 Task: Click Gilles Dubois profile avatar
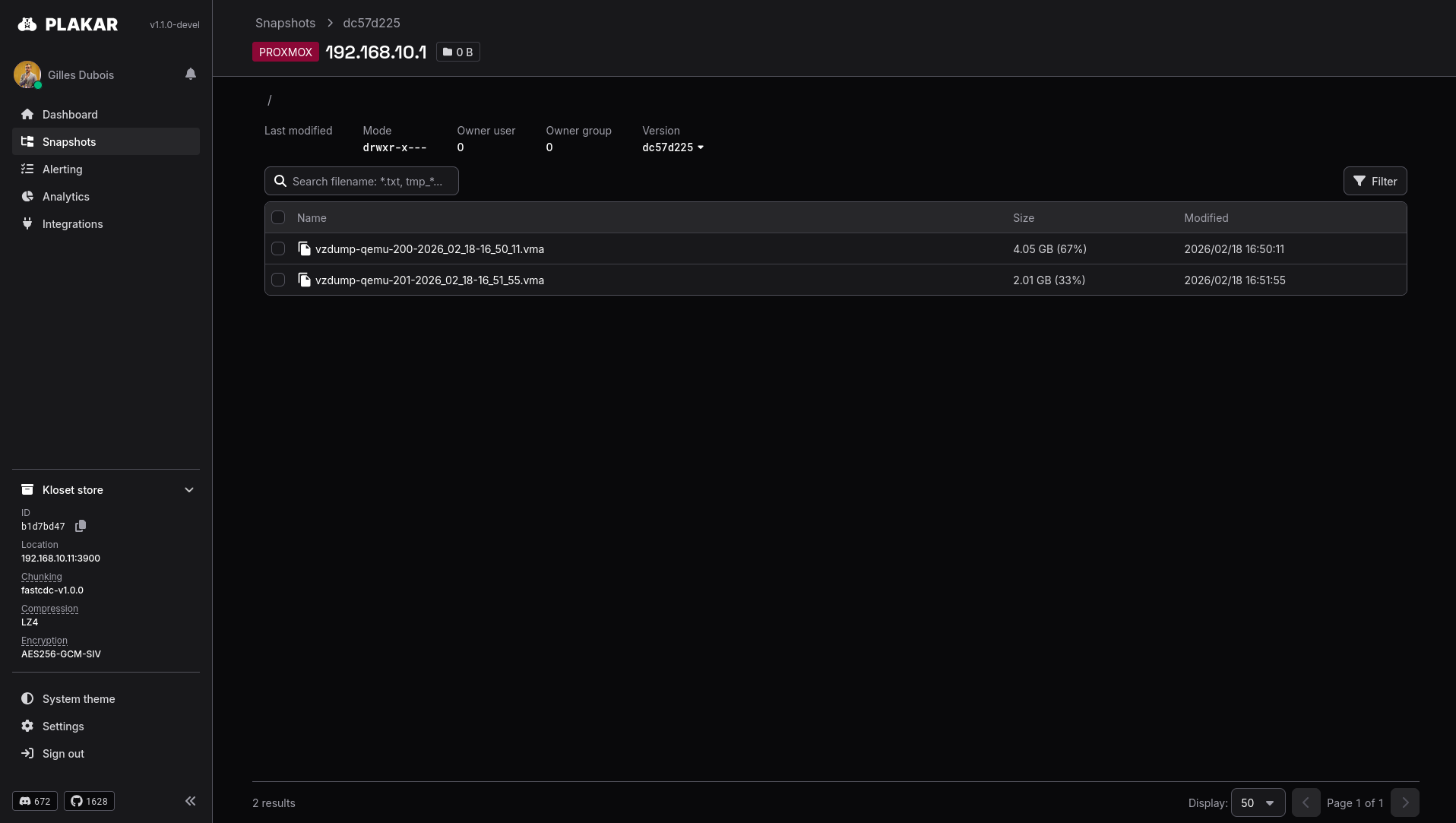tap(27, 74)
